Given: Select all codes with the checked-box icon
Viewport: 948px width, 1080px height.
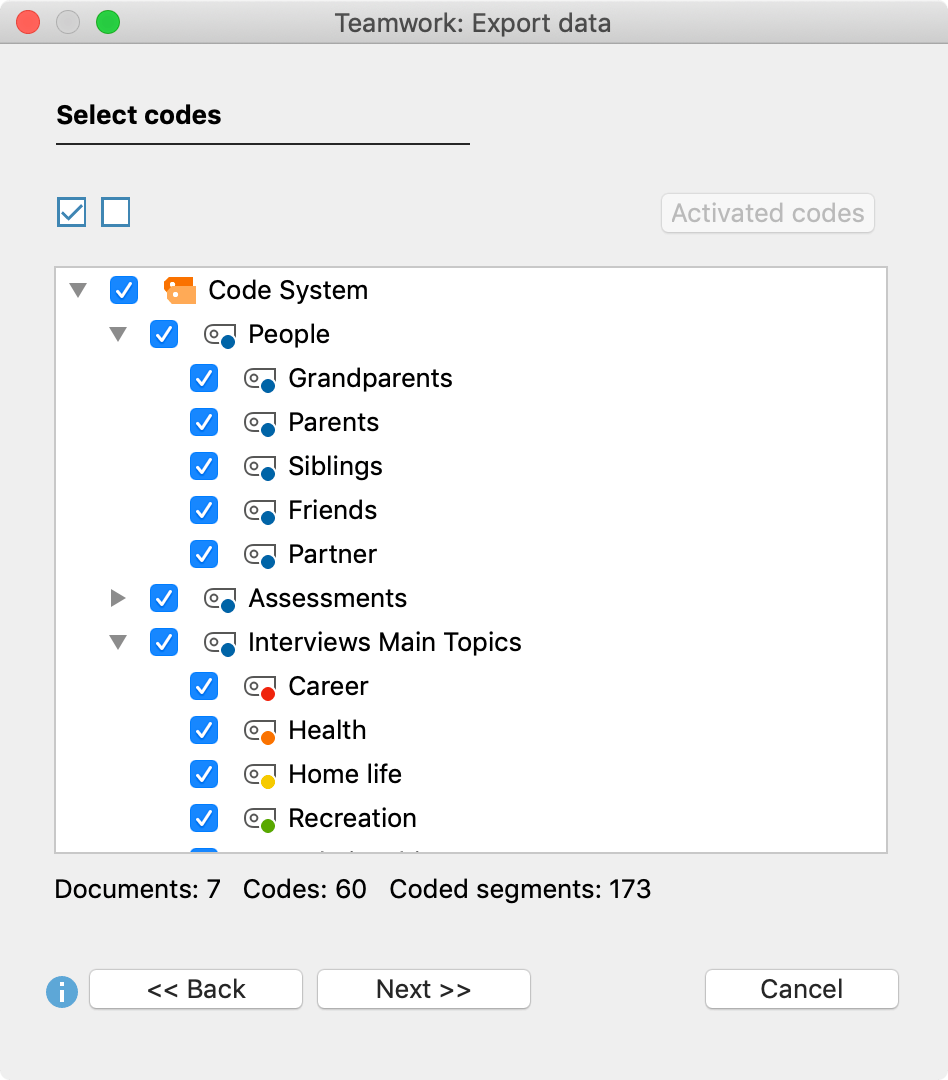Looking at the screenshot, I should (x=72, y=212).
